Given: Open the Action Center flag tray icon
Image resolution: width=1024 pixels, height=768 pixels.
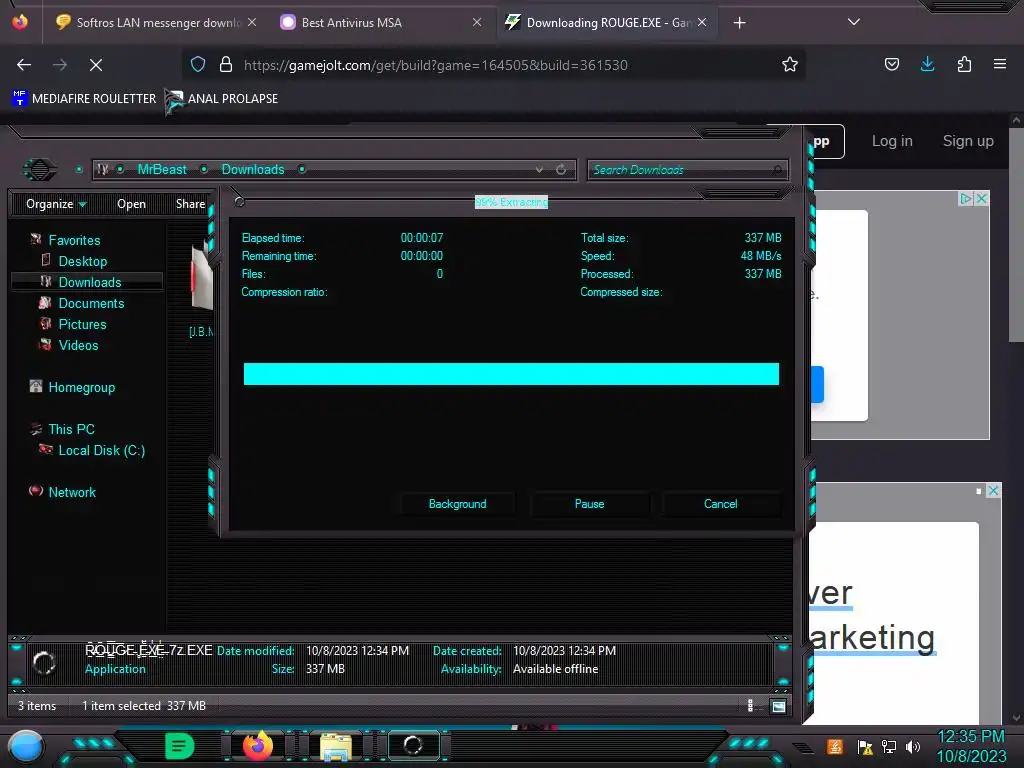Looking at the screenshot, I should click(865, 746).
